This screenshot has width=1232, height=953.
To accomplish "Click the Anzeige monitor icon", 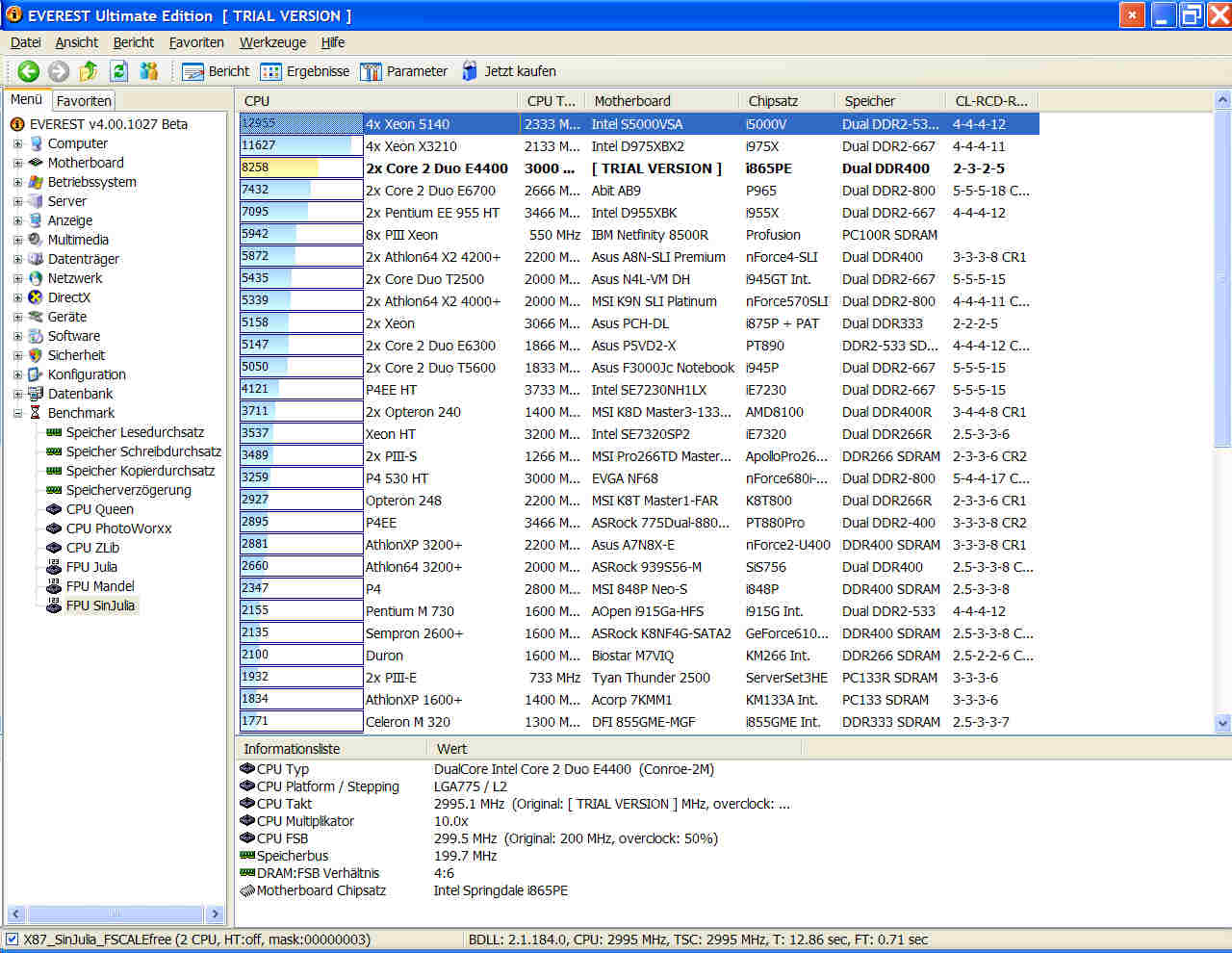I will tap(36, 220).
